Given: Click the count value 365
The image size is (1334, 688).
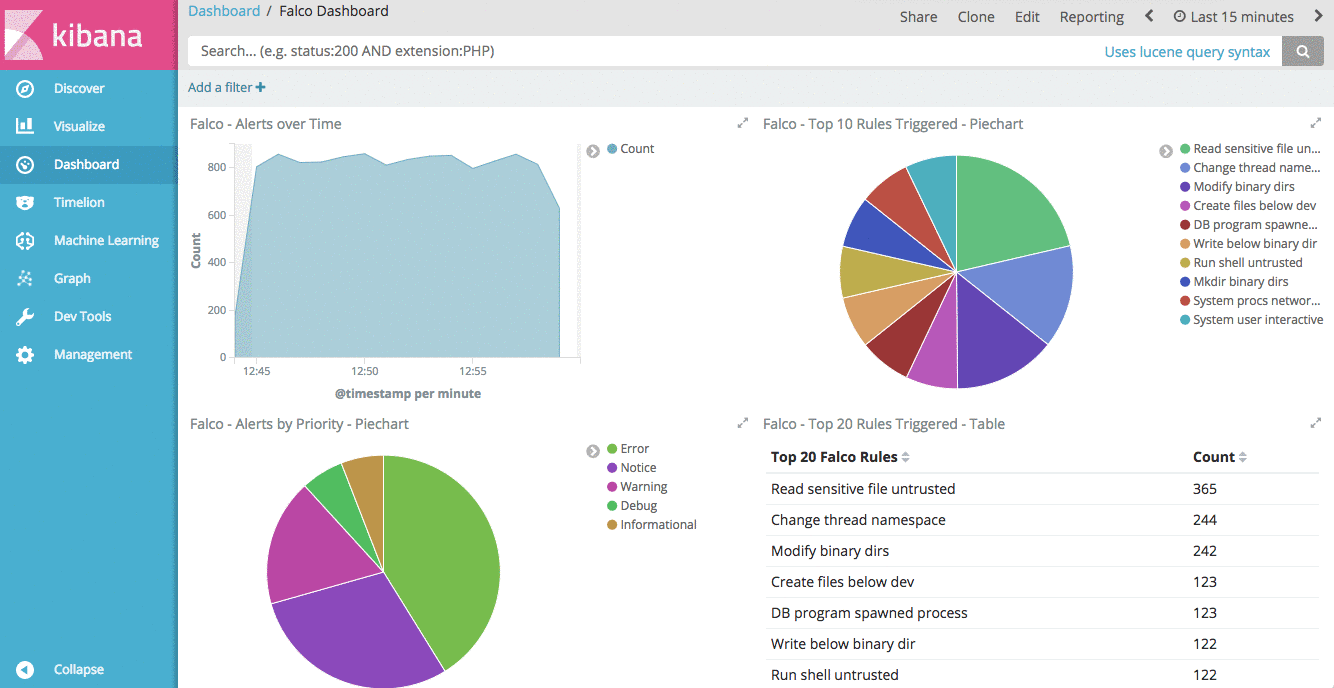Looking at the screenshot, I should [1205, 489].
